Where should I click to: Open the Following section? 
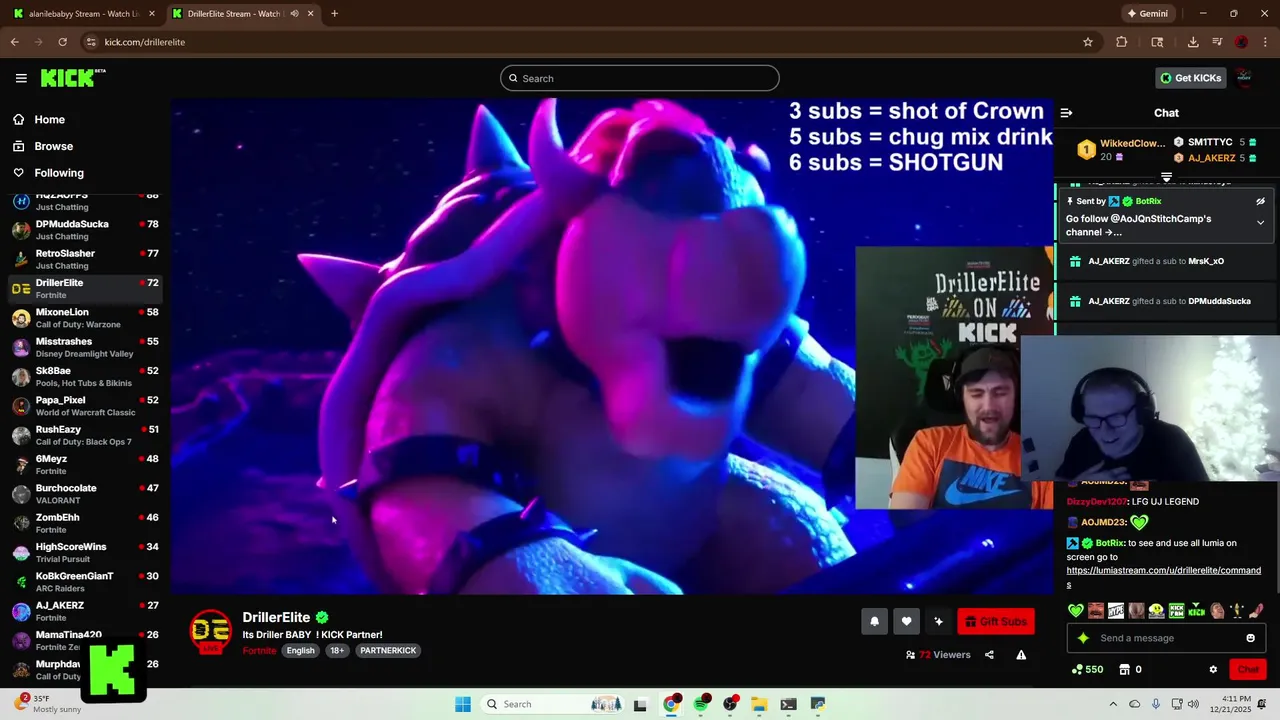coord(59,173)
